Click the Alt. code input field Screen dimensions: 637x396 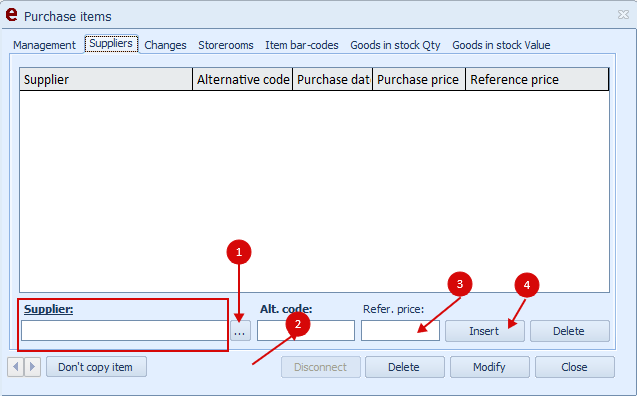pos(306,331)
